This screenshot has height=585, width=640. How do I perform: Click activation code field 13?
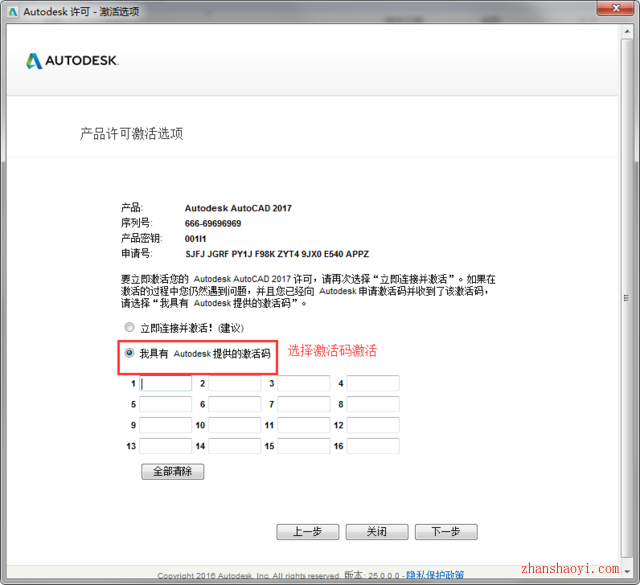tap(165, 446)
